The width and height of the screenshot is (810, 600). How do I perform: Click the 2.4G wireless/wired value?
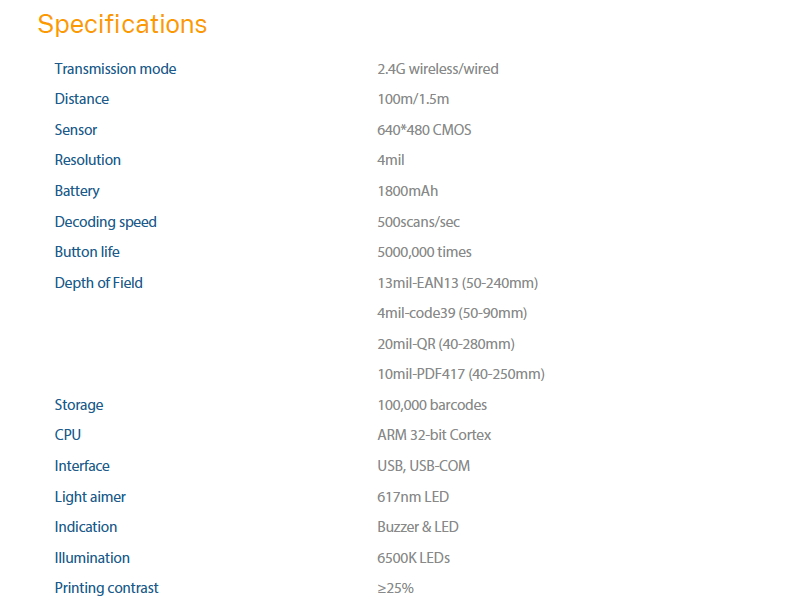coord(437,69)
